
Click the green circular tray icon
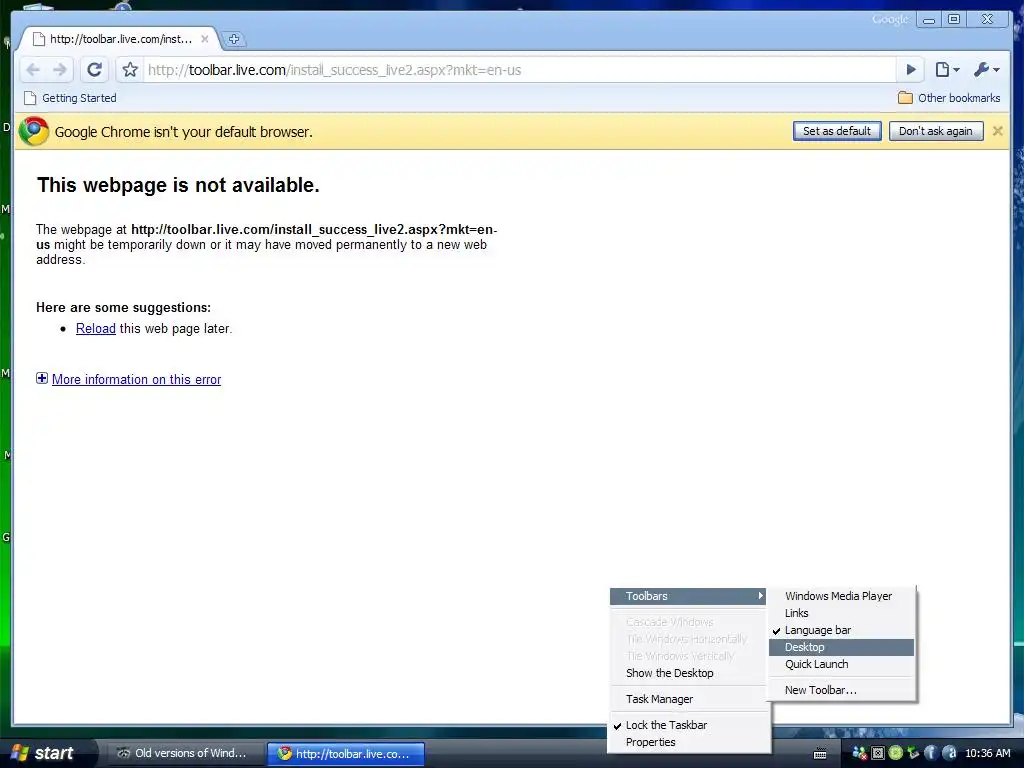coord(895,753)
